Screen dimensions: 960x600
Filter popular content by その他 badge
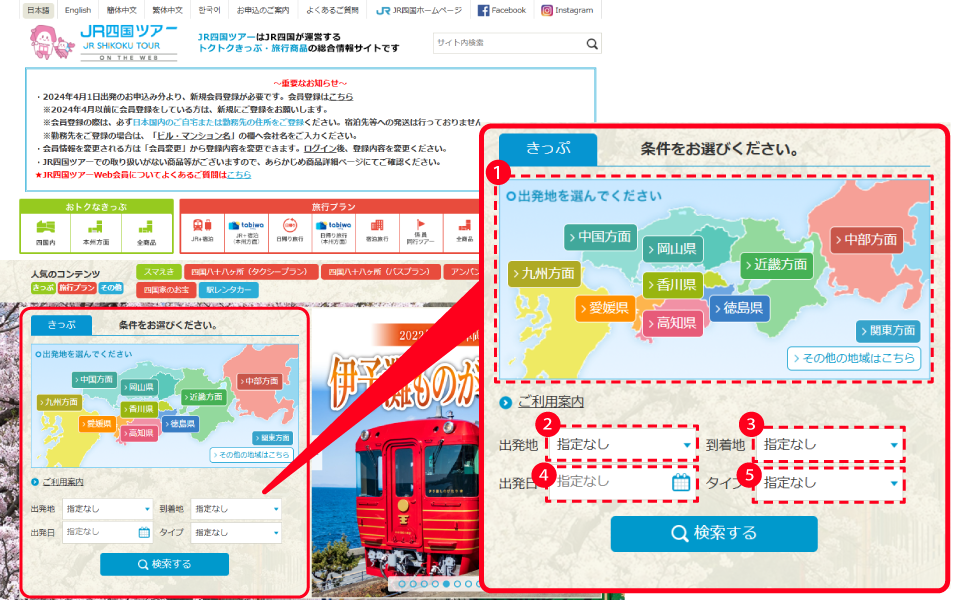pos(111,288)
